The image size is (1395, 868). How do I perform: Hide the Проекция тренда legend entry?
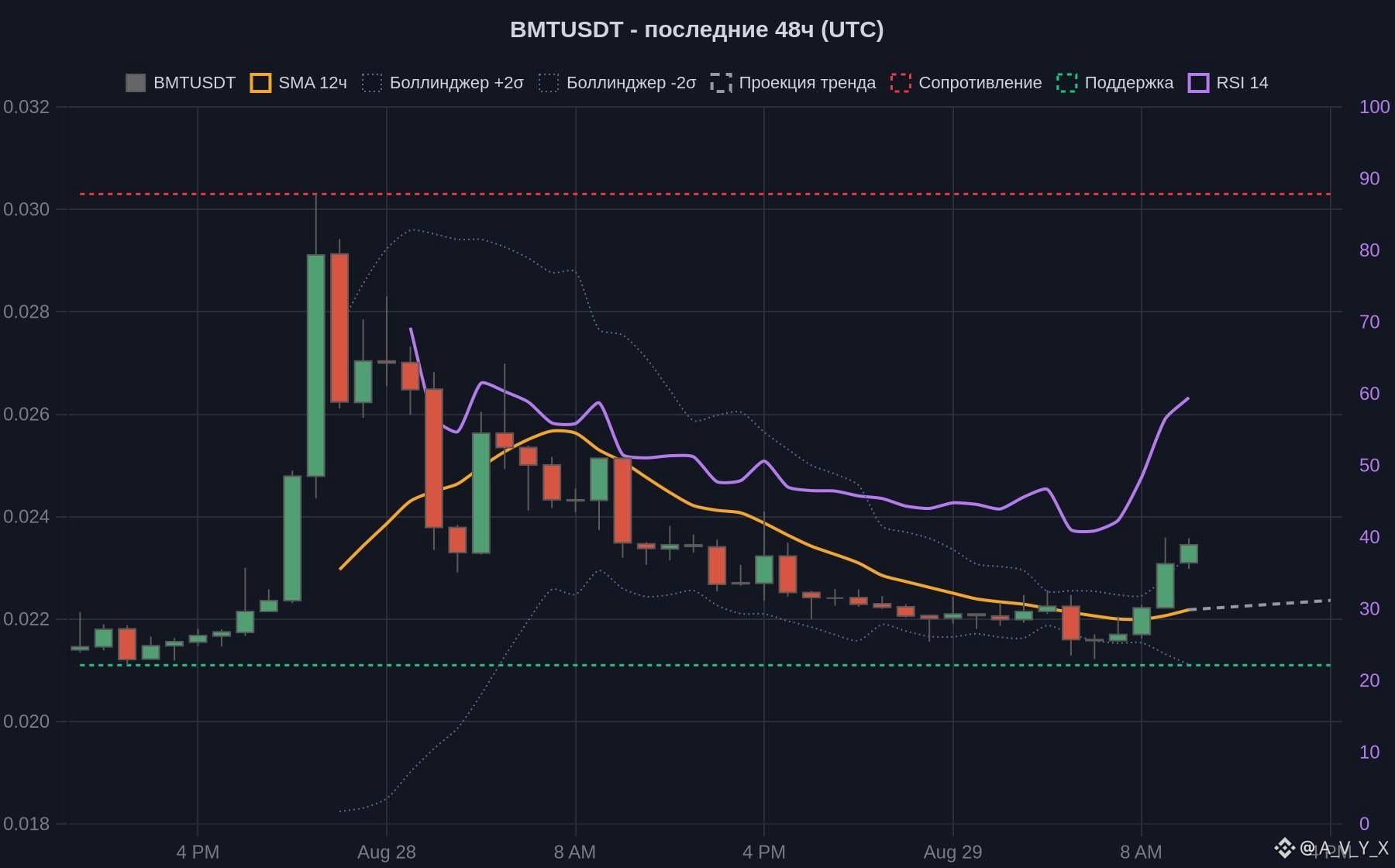coord(793,83)
